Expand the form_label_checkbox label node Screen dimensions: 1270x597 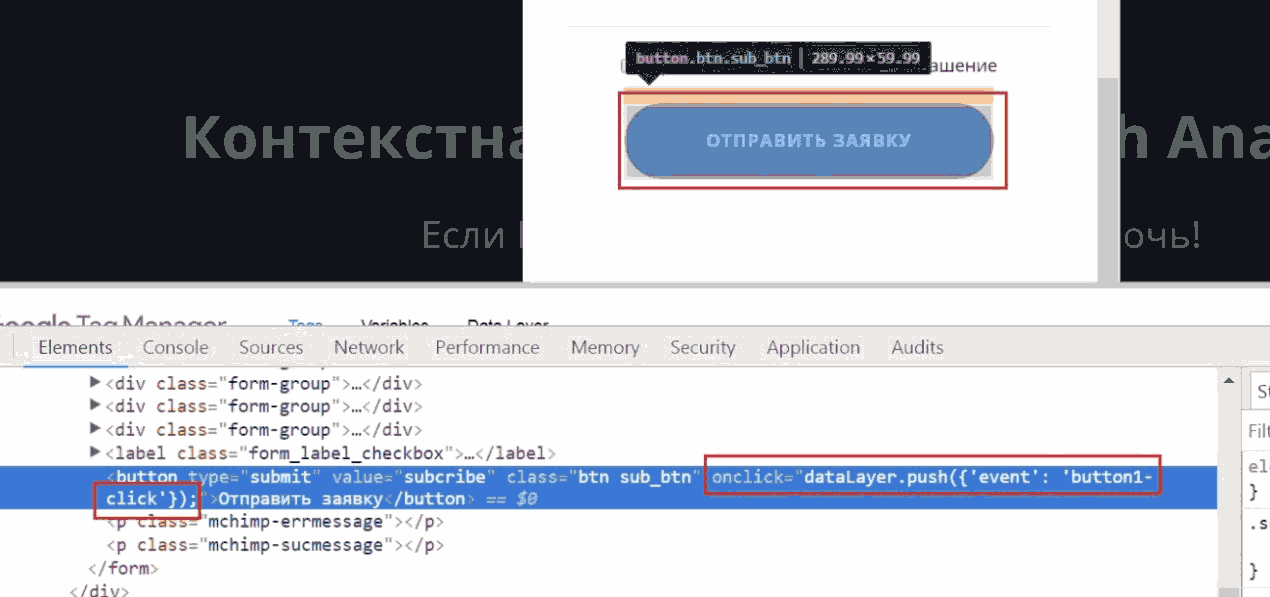(x=96, y=453)
